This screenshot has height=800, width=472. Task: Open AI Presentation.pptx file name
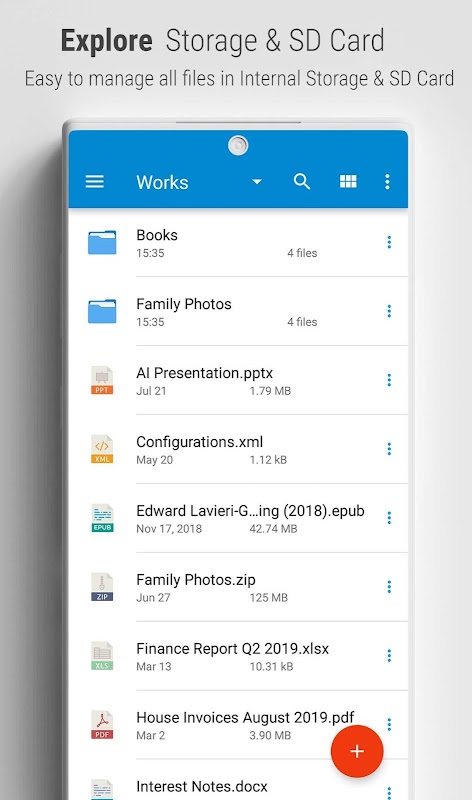[x=205, y=373]
